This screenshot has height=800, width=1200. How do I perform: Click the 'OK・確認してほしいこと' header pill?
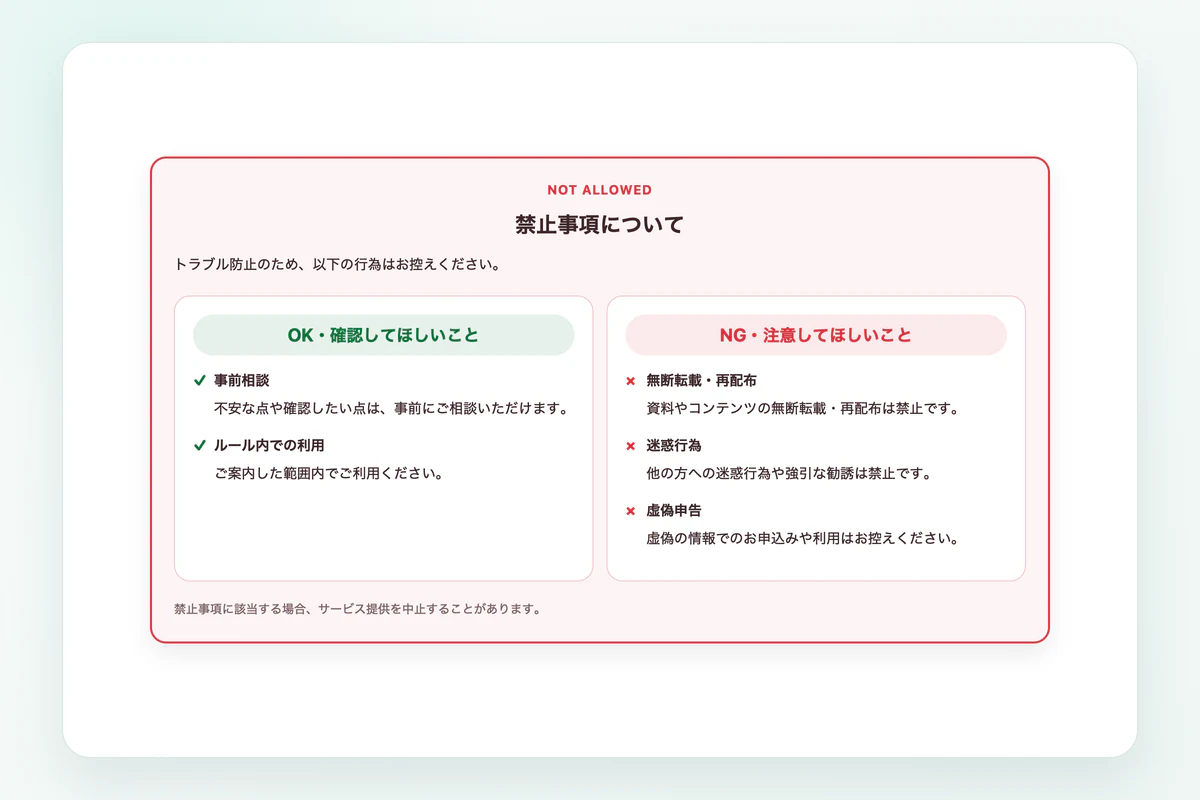click(384, 335)
